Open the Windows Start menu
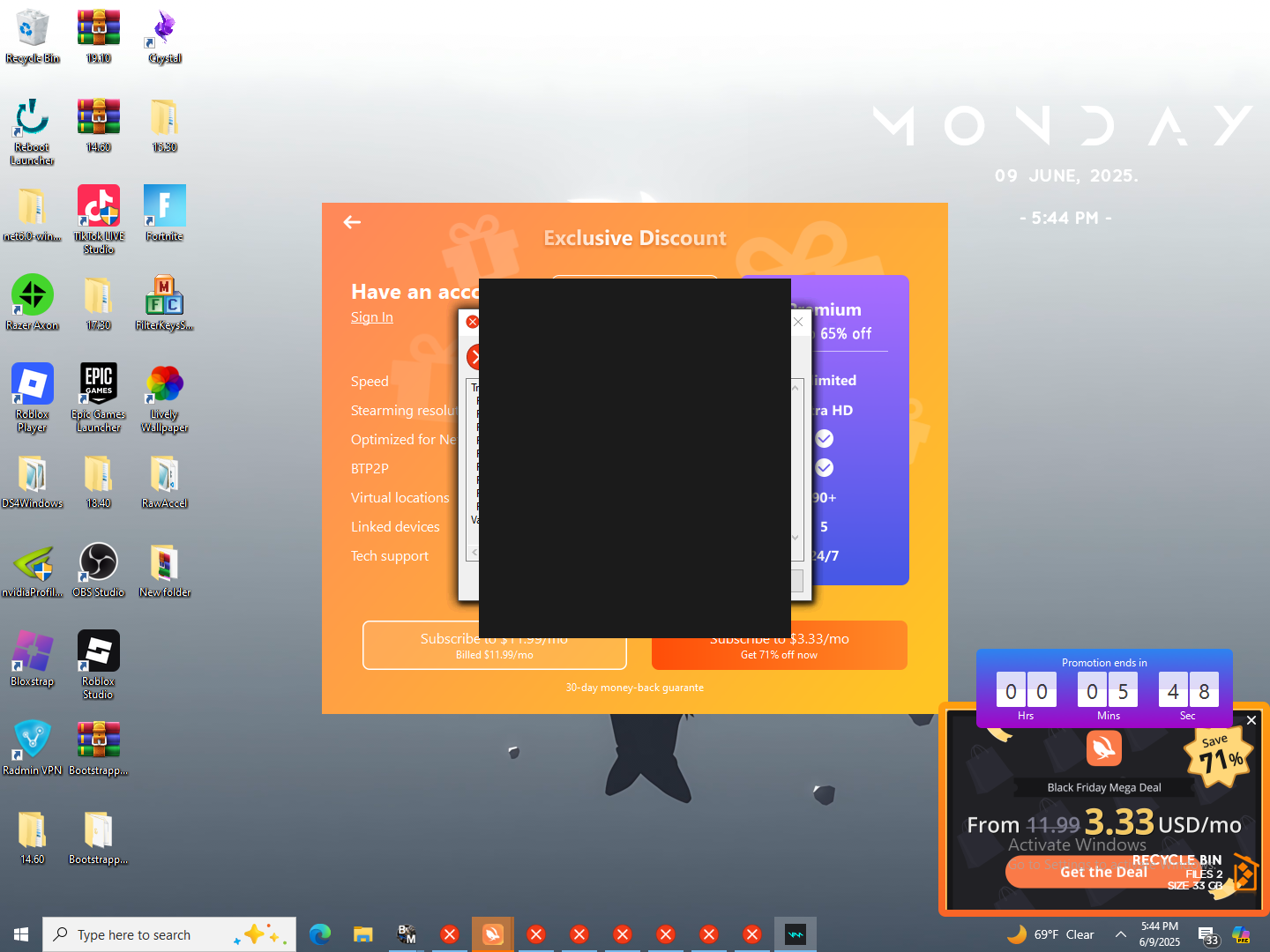The width and height of the screenshot is (1270, 952). [x=21, y=934]
